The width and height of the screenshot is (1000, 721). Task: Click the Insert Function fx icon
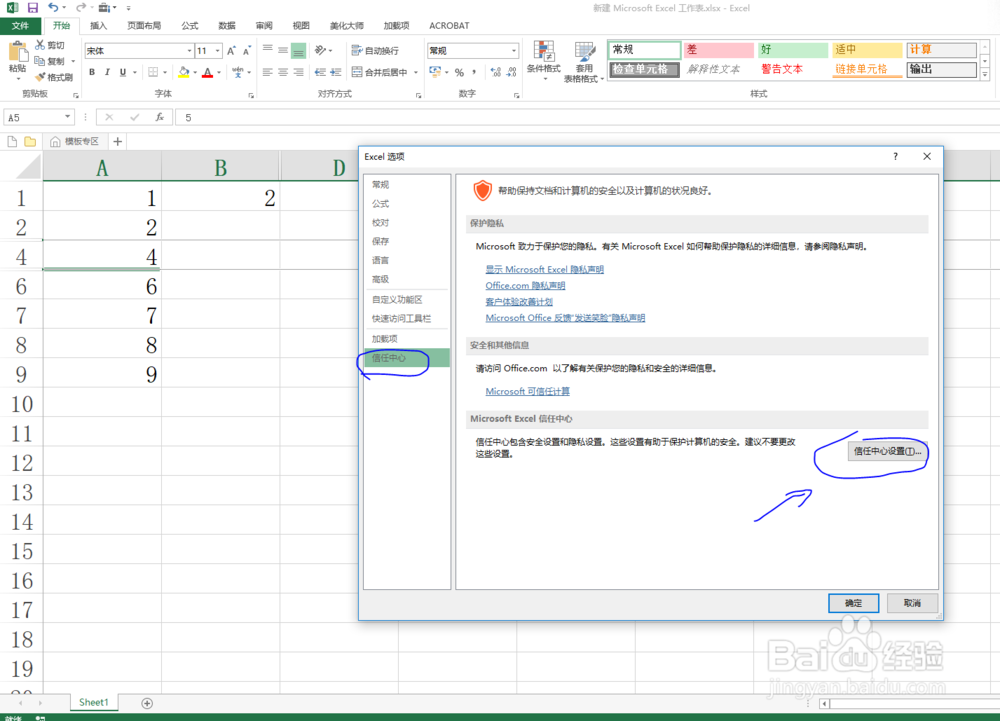click(159, 117)
